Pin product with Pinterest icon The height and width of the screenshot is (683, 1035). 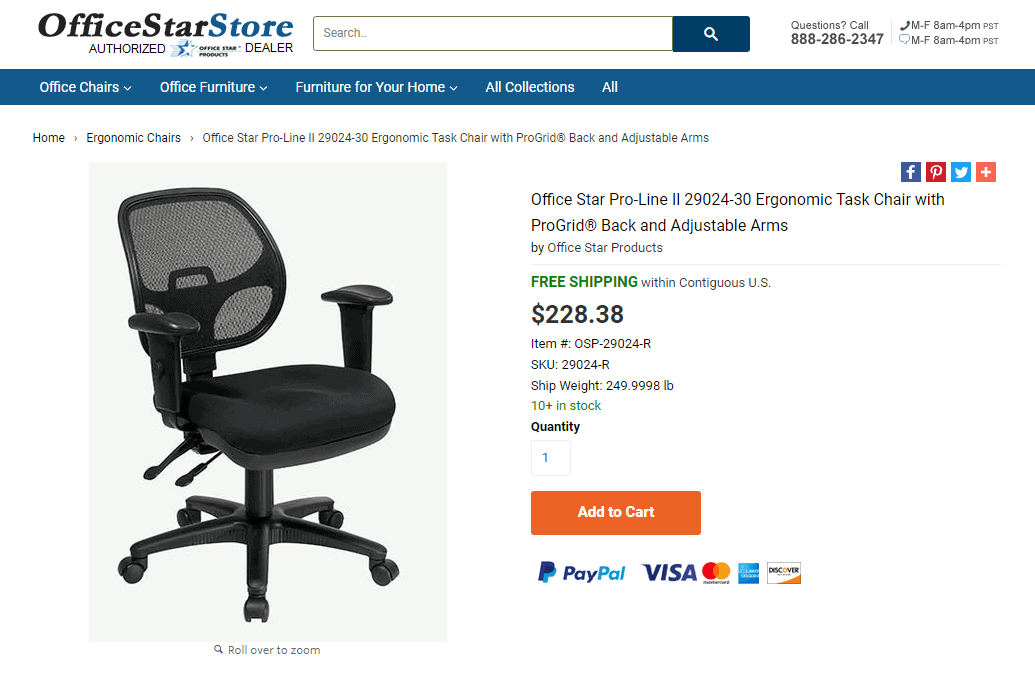(x=936, y=172)
